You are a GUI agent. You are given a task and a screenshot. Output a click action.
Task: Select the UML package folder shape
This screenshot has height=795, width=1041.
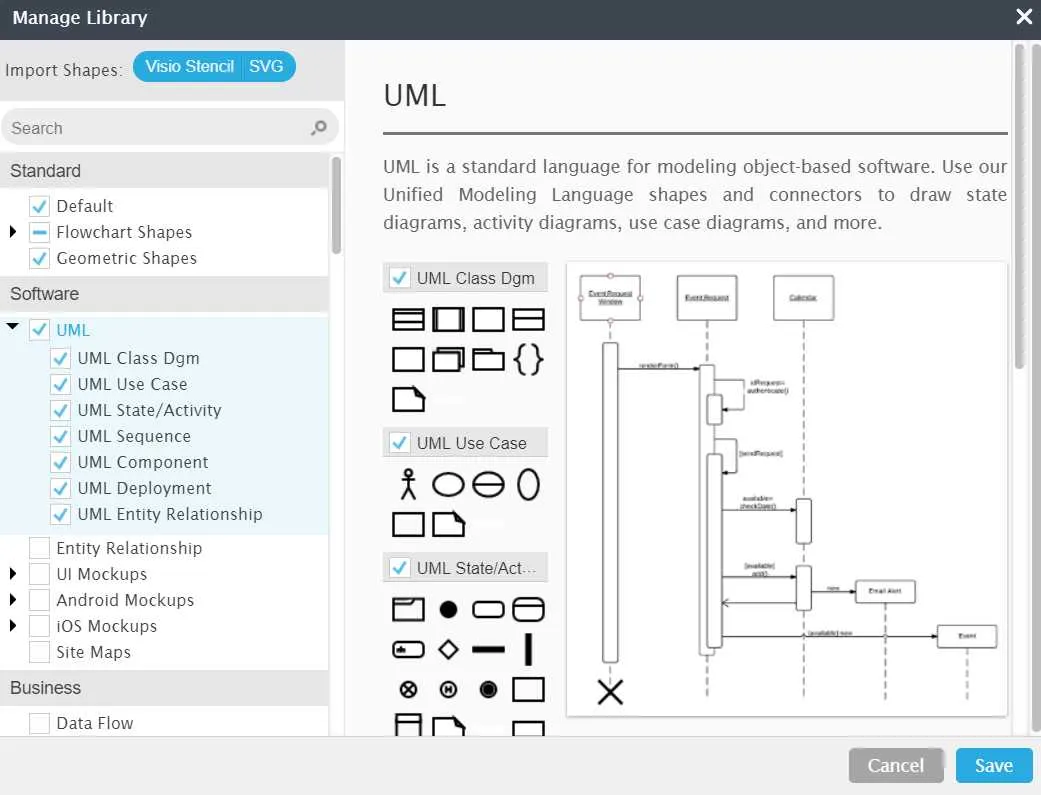[488, 359]
